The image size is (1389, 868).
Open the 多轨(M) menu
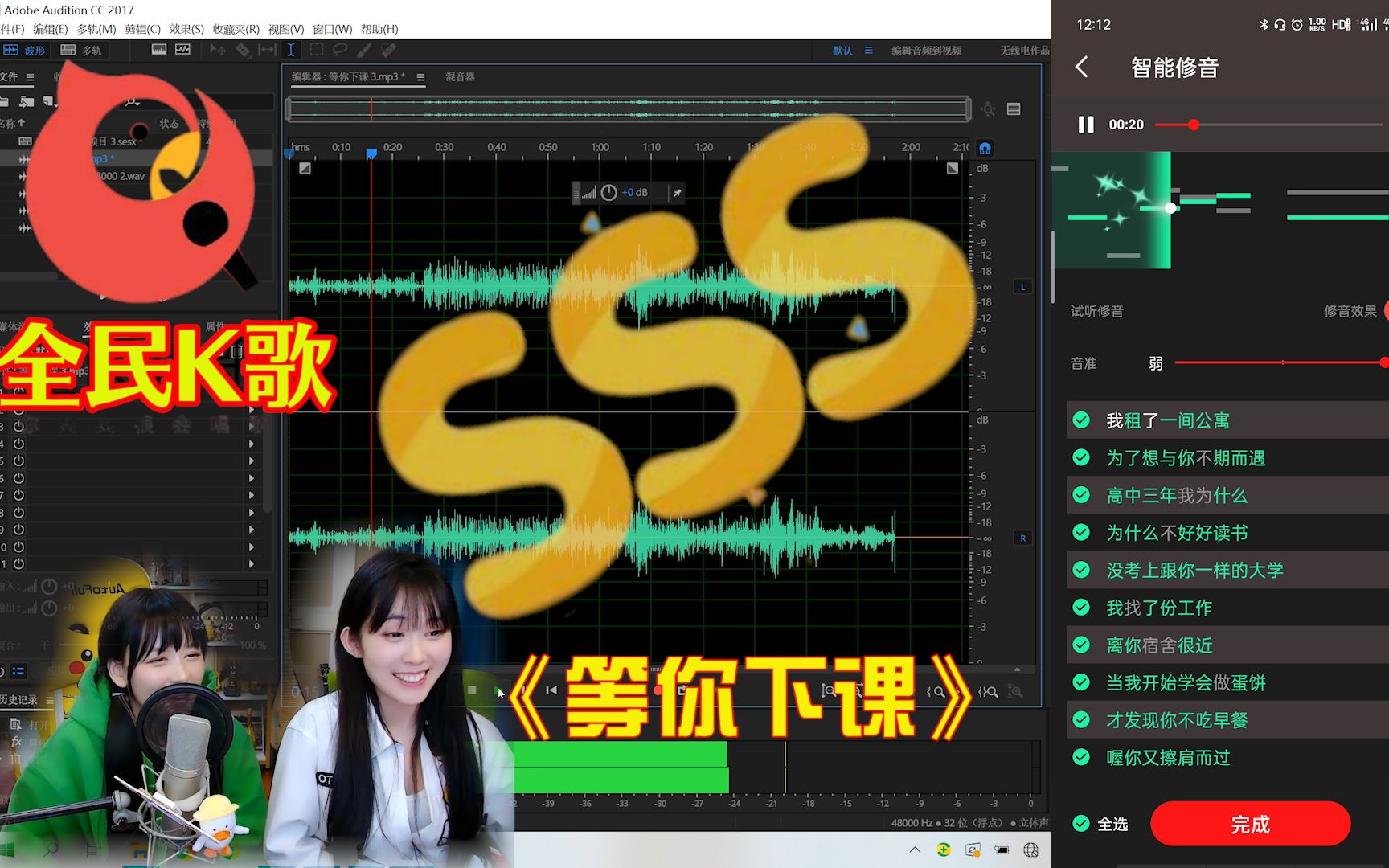pyautogui.click(x=96, y=29)
